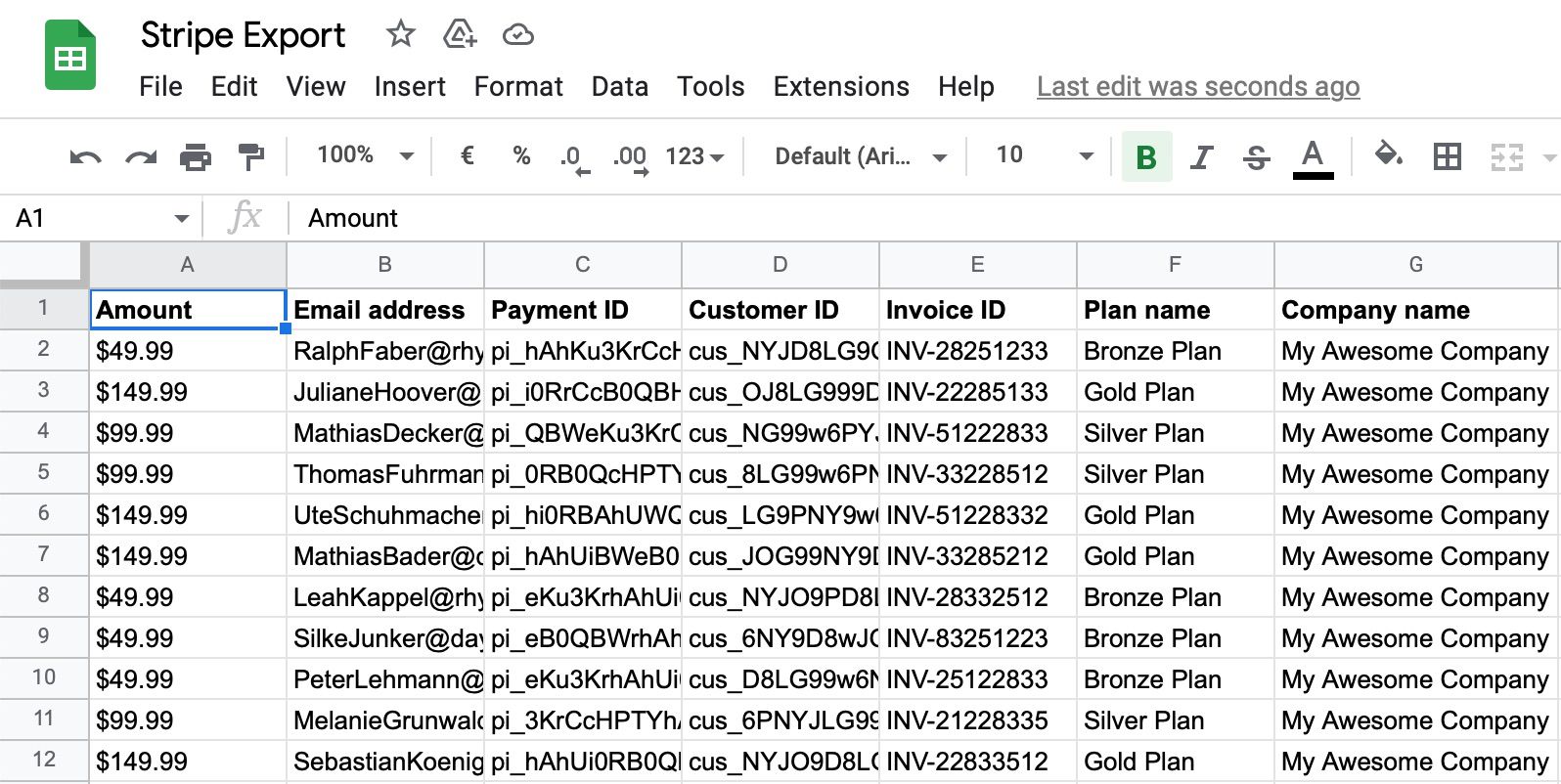The width and height of the screenshot is (1561, 784).
Task: Click the redo arrow icon
Action: coord(141,156)
